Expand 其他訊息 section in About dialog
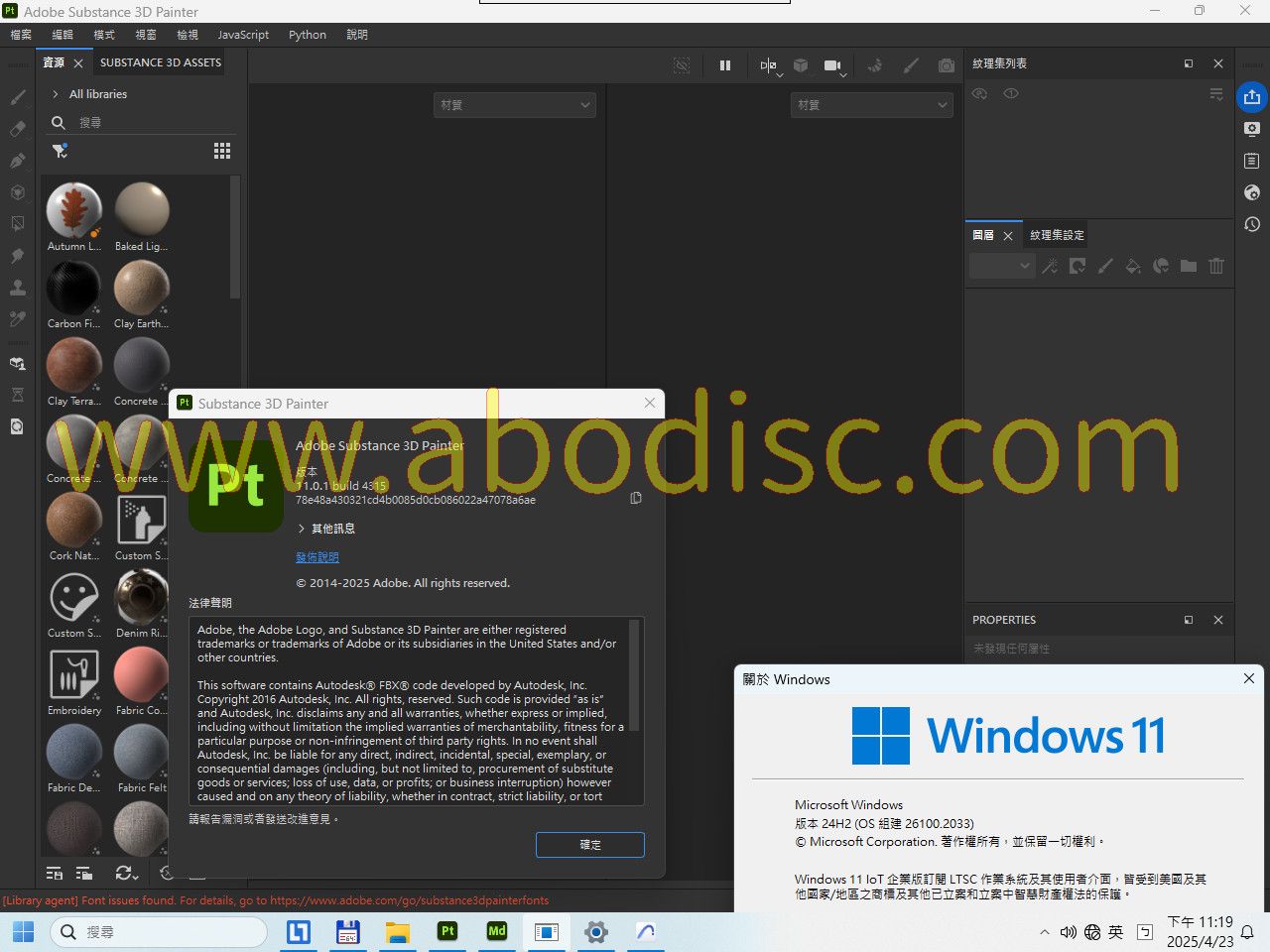 (303, 529)
